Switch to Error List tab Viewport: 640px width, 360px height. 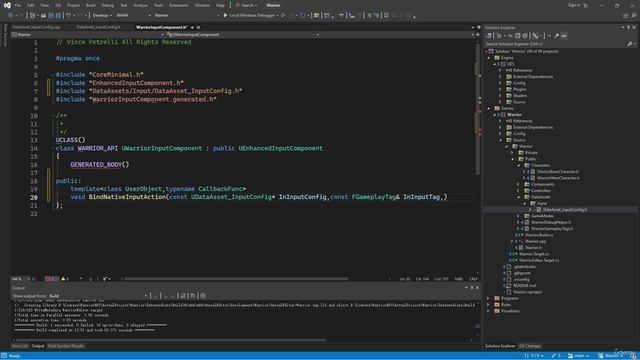[x=20, y=346]
